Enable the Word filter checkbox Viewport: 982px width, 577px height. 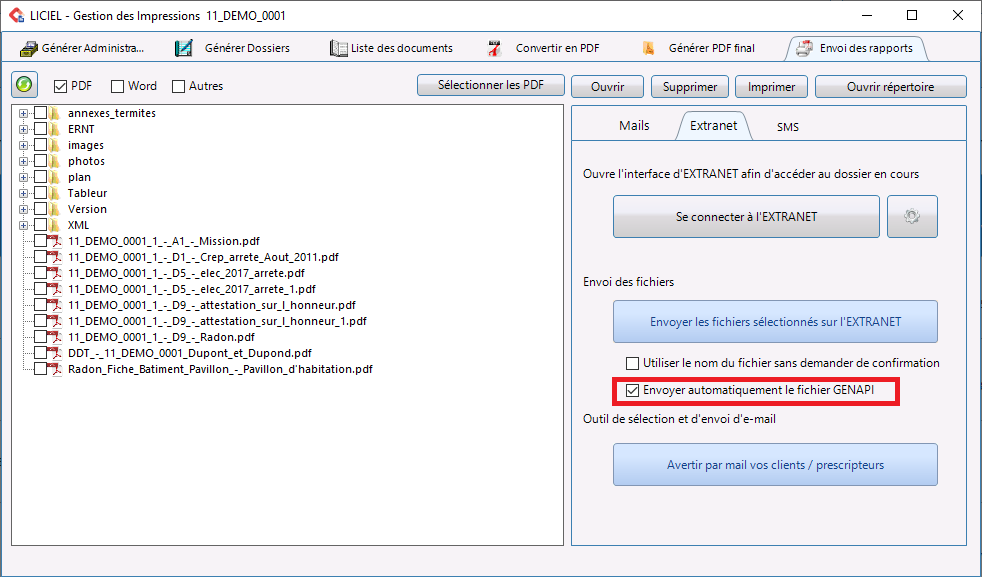118,86
